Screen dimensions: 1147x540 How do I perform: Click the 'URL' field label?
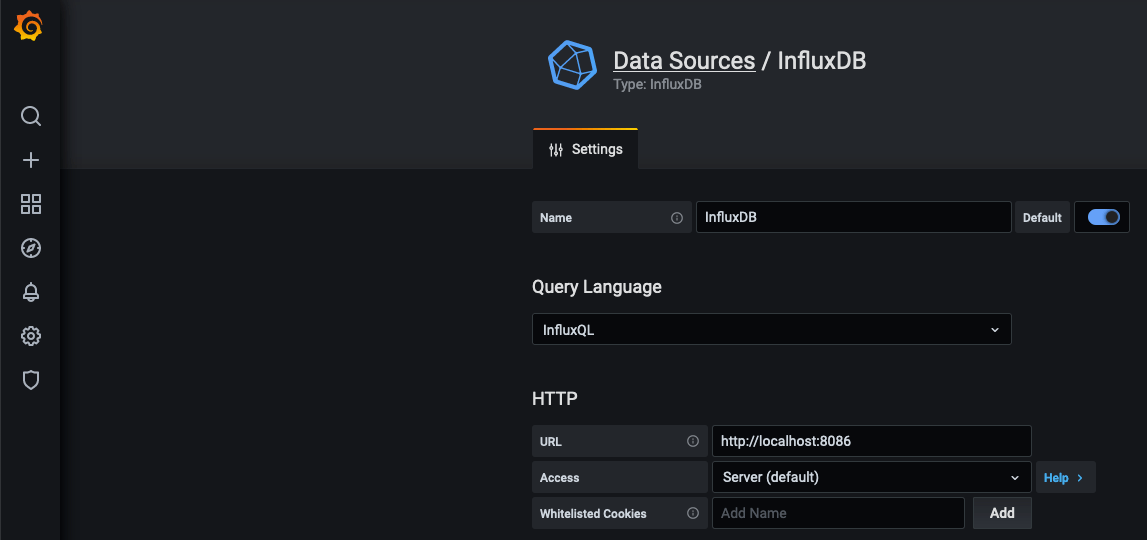(x=551, y=442)
